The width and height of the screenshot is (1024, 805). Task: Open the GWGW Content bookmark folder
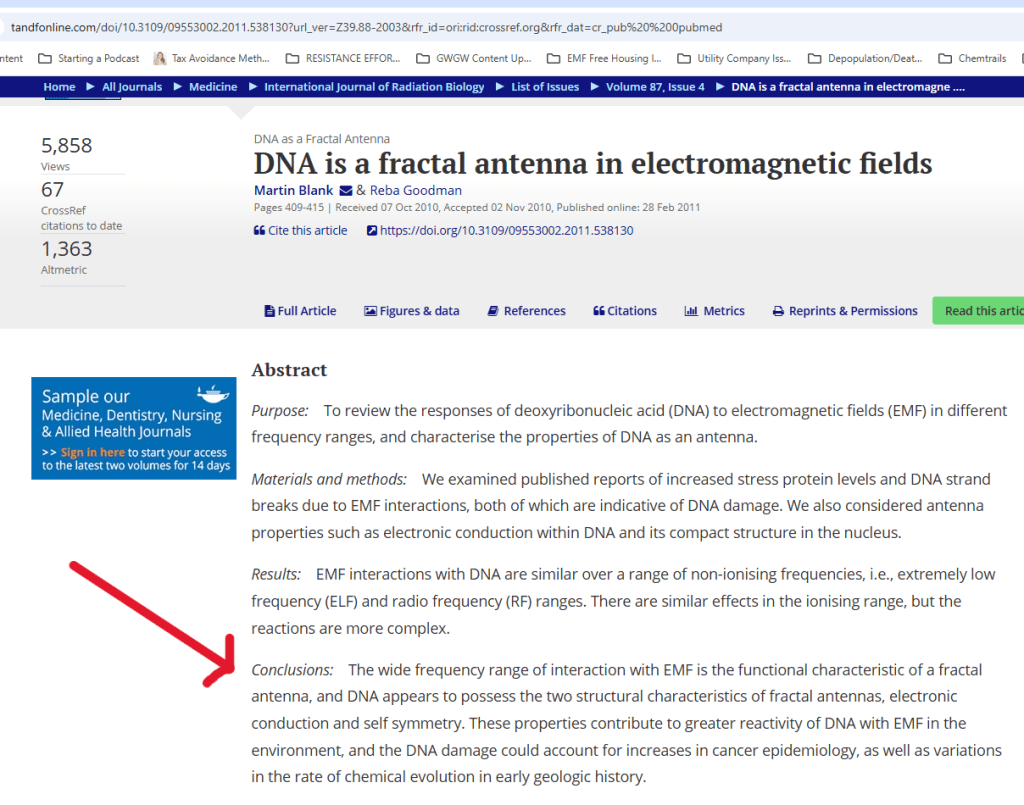pyautogui.click(x=473, y=58)
